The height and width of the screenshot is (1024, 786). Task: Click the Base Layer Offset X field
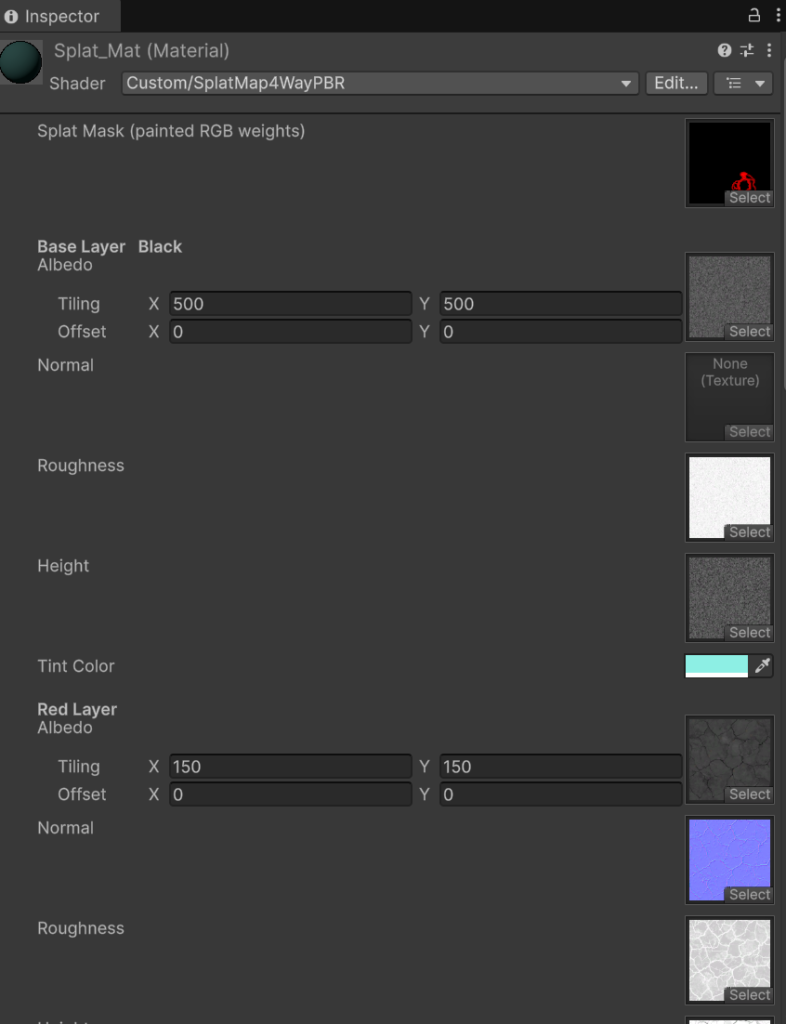(291, 332)
